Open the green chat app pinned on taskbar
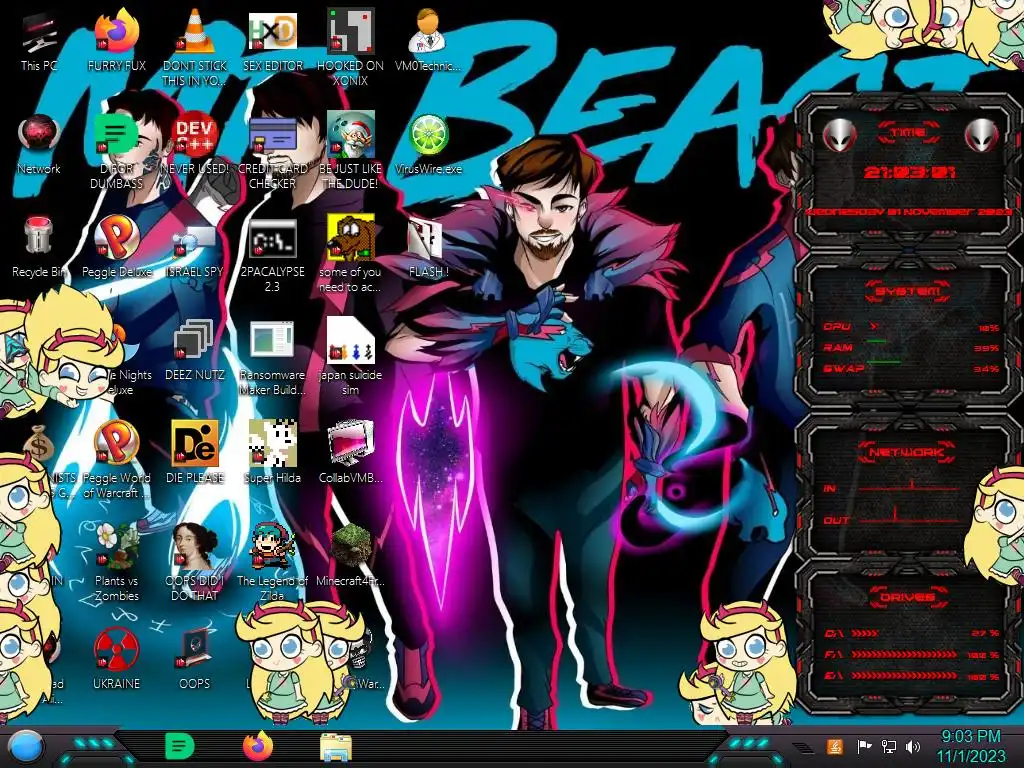 [180, 746]
